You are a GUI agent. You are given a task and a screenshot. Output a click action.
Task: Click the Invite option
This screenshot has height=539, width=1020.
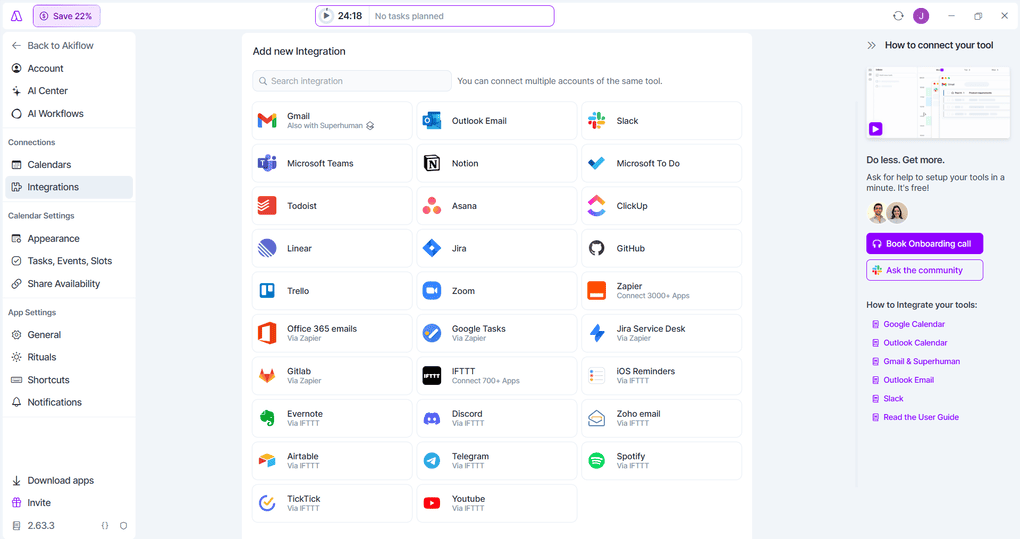coord(31,503)
